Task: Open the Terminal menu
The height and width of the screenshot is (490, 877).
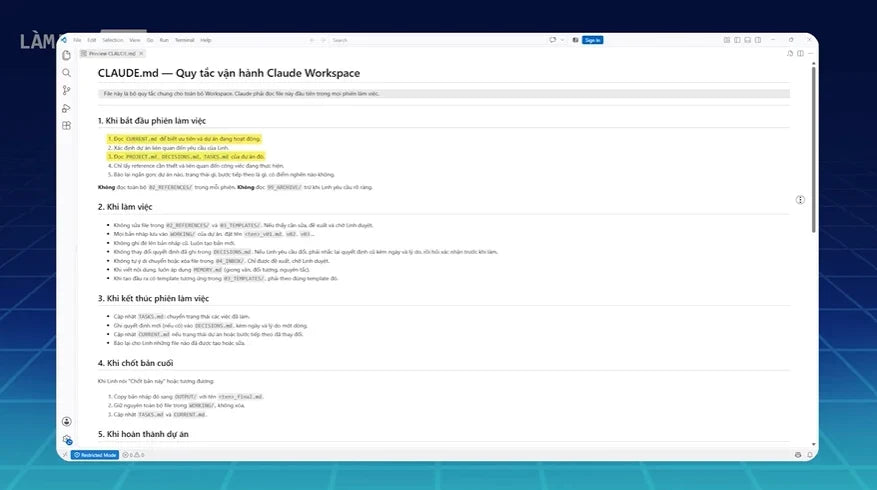Action: click(185, 40)
